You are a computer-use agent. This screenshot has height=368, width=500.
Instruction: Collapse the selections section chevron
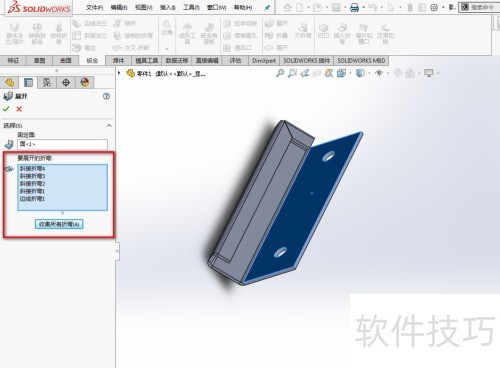click(x=109, y=126)
